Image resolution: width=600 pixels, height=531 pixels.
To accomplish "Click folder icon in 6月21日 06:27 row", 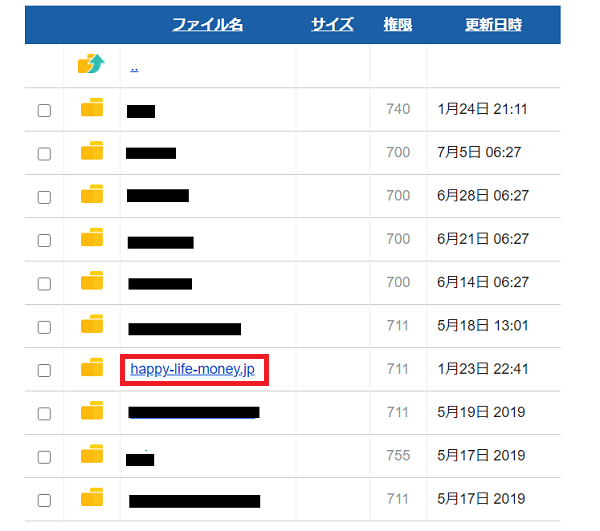I will tap(92, 237).
